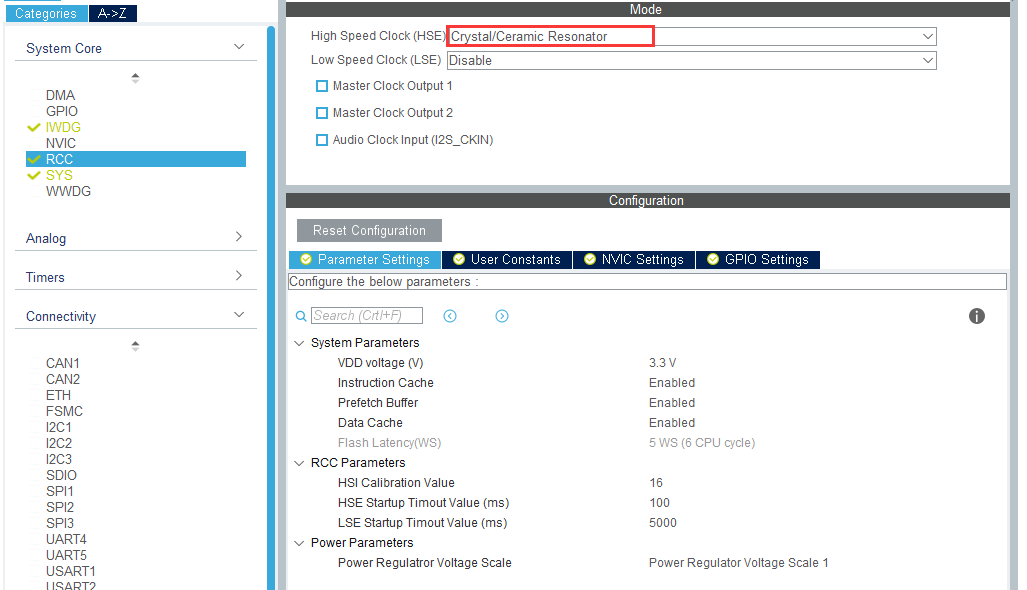Enable Master Clock Output 2
This screenshot has height=590, width=1027.
coord(321,113)
